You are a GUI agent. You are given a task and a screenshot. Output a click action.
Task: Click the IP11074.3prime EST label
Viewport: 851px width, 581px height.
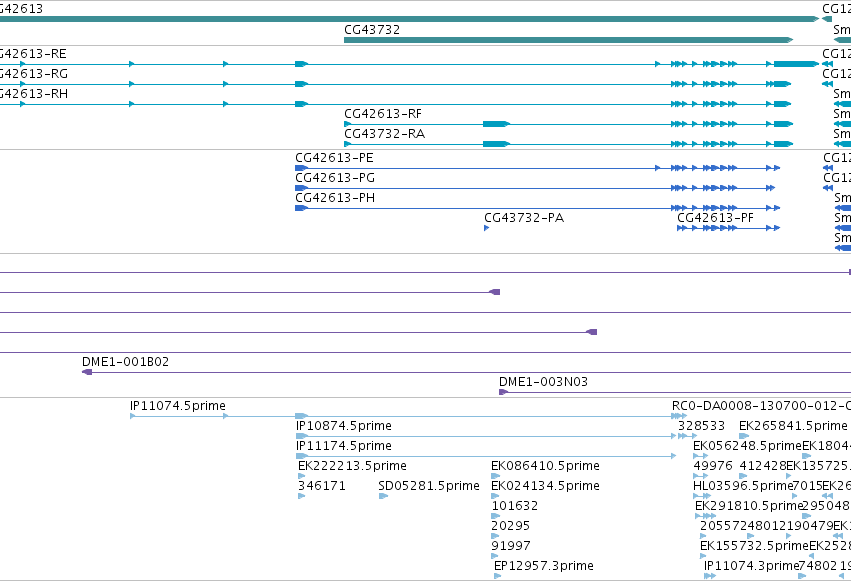pos(751,566)
